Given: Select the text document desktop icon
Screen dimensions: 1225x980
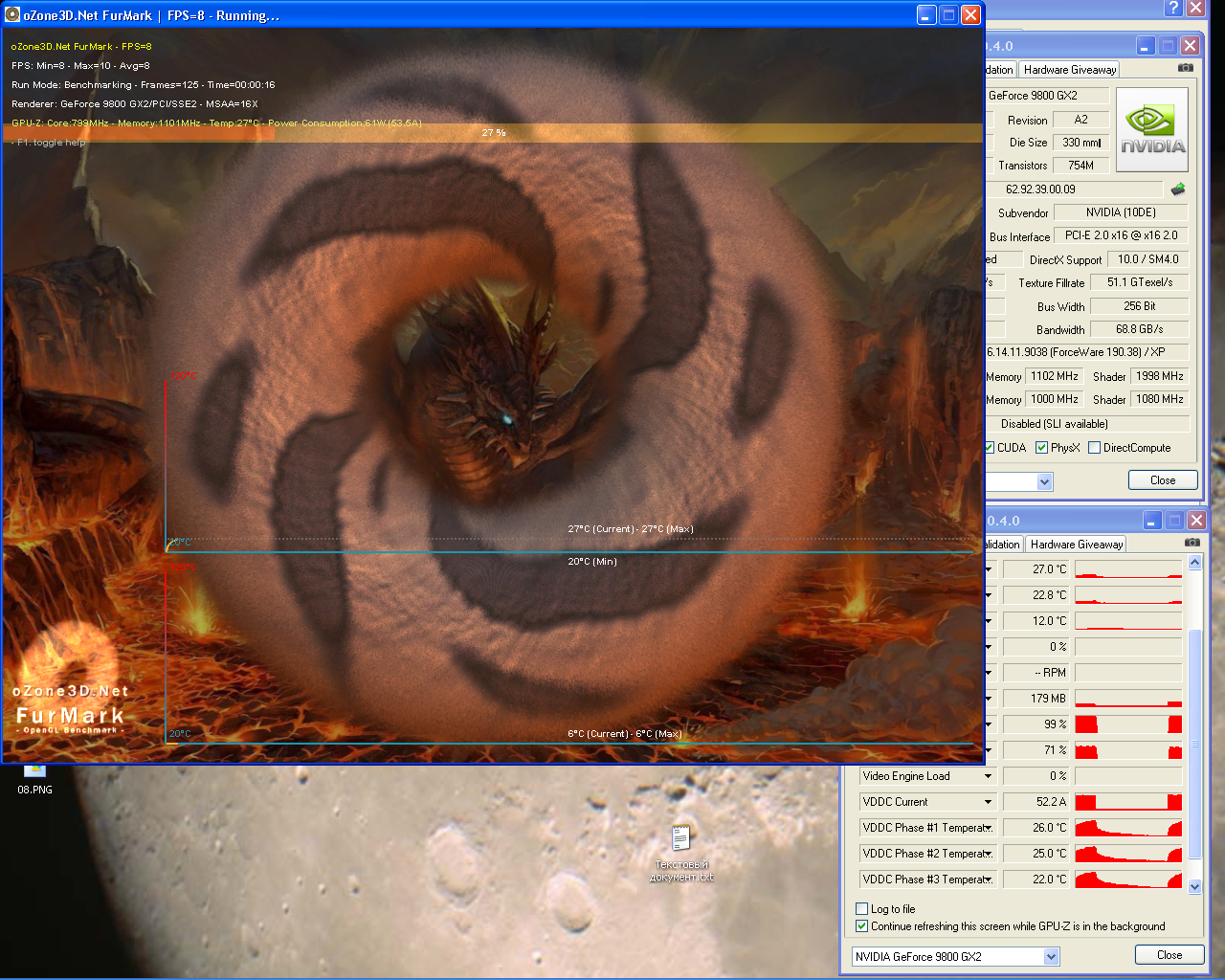Looking at the screenshot, I should tap(681, 854).
